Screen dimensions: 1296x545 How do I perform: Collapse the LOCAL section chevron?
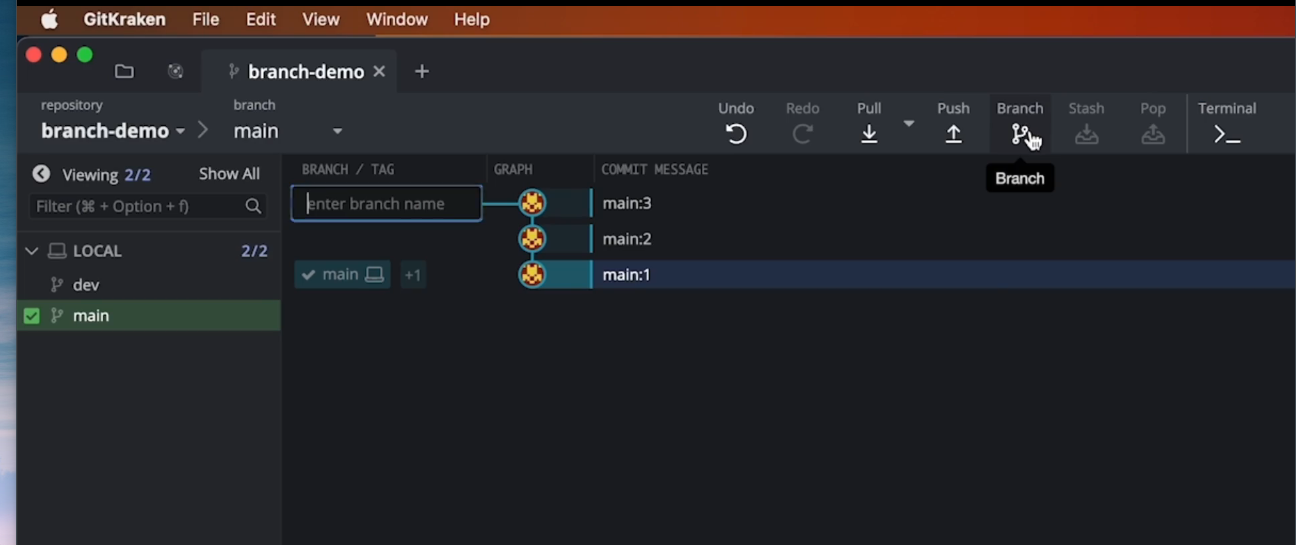[x=32, y=251]
